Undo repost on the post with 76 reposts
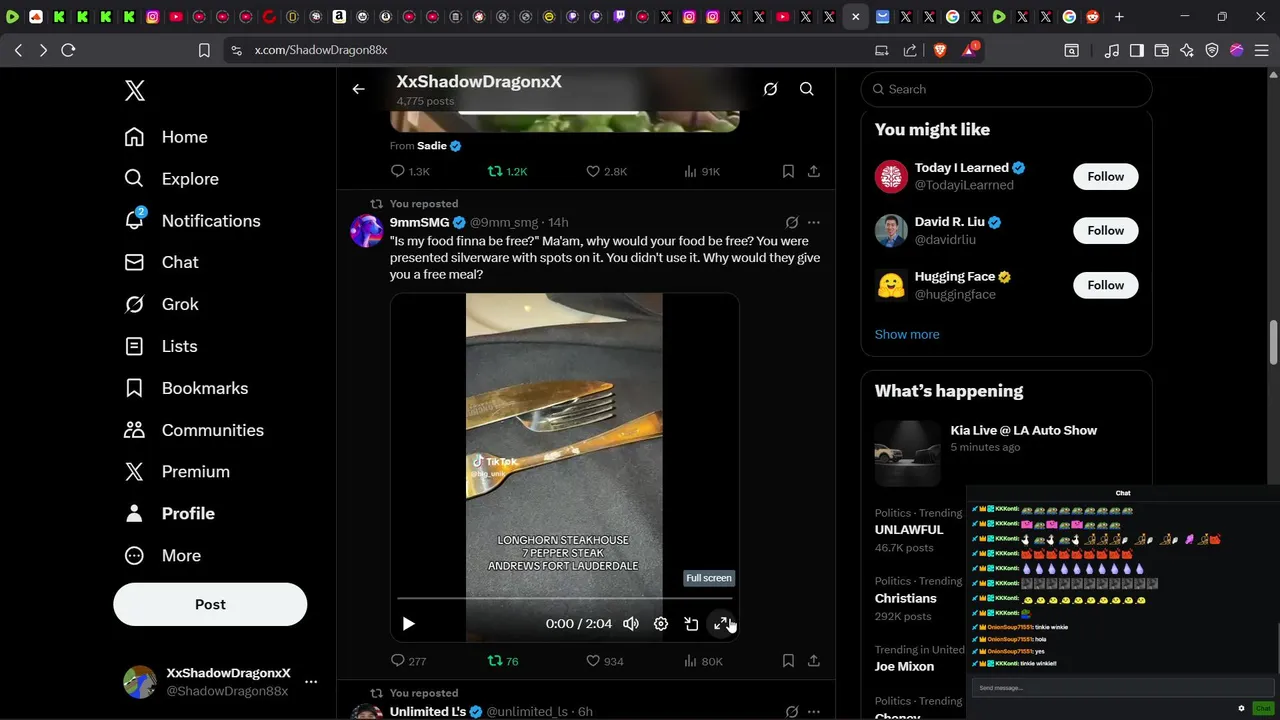 point(503,661)
